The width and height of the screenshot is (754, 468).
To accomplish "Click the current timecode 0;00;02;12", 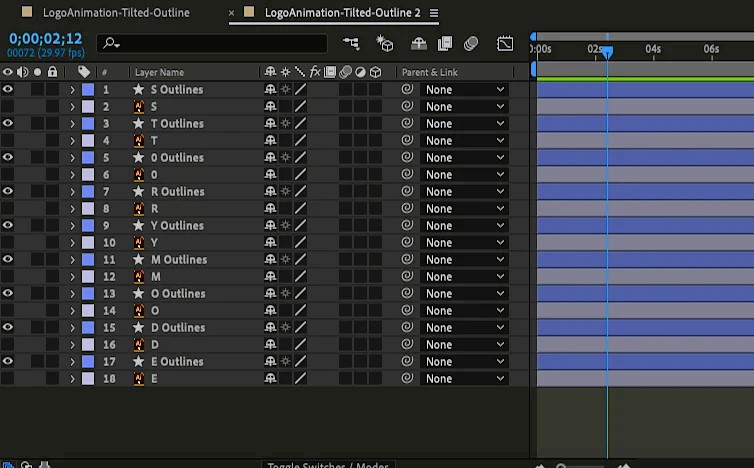I will 46,38.
